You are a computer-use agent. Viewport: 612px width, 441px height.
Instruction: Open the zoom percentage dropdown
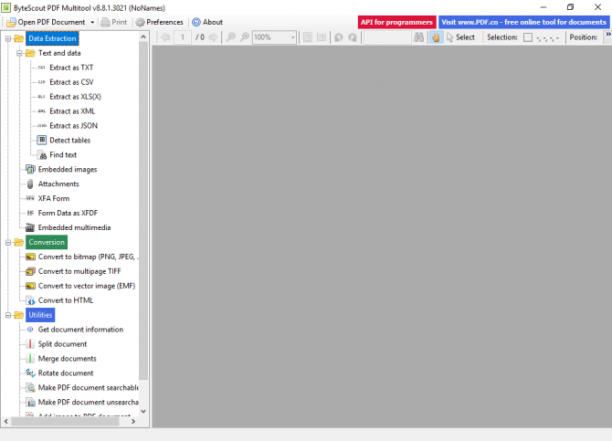point(292,37)
